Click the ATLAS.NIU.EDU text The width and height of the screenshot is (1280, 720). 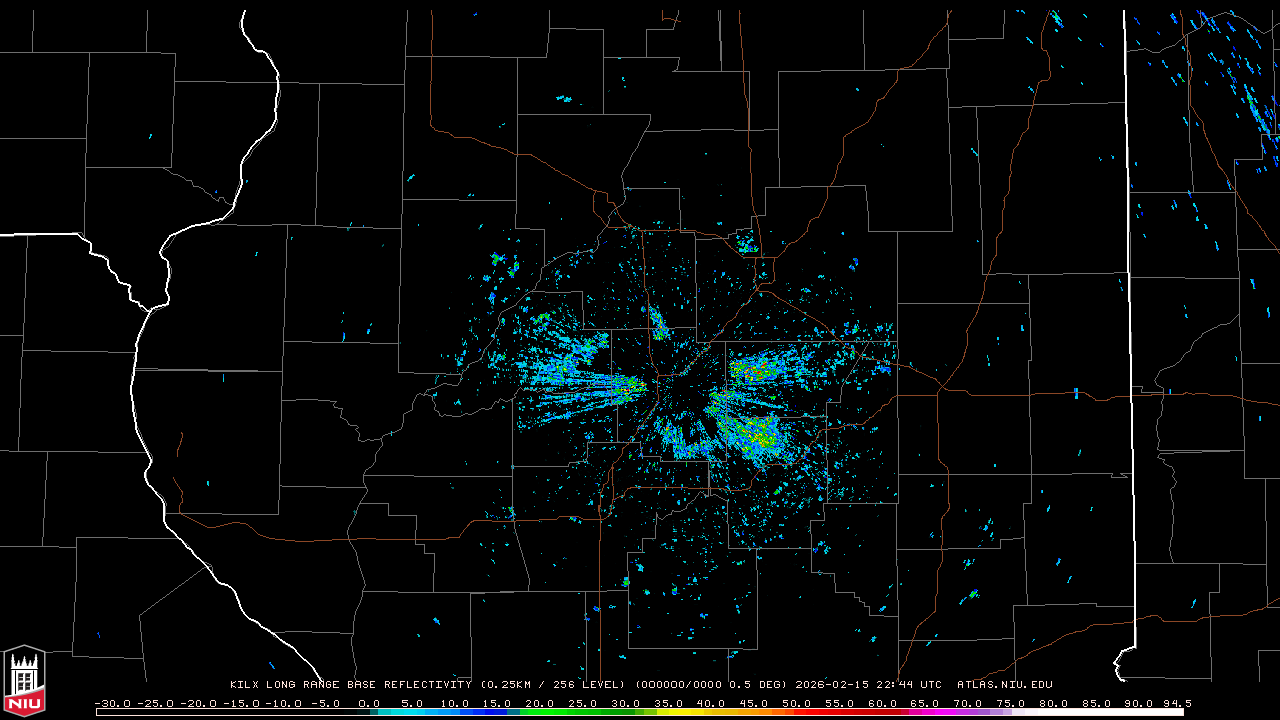[1005, 685]
